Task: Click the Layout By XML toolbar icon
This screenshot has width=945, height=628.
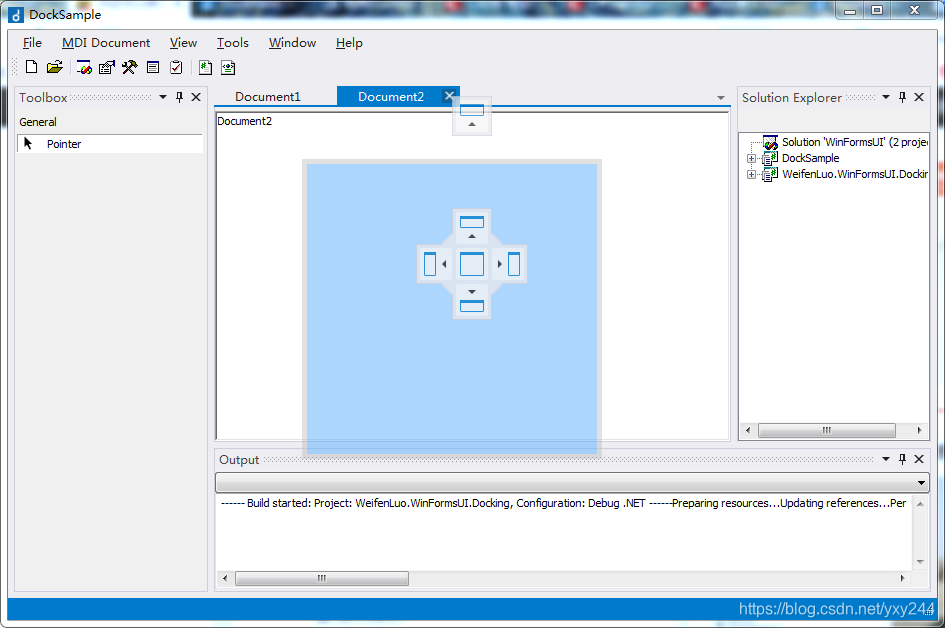Action: [228, 68]
